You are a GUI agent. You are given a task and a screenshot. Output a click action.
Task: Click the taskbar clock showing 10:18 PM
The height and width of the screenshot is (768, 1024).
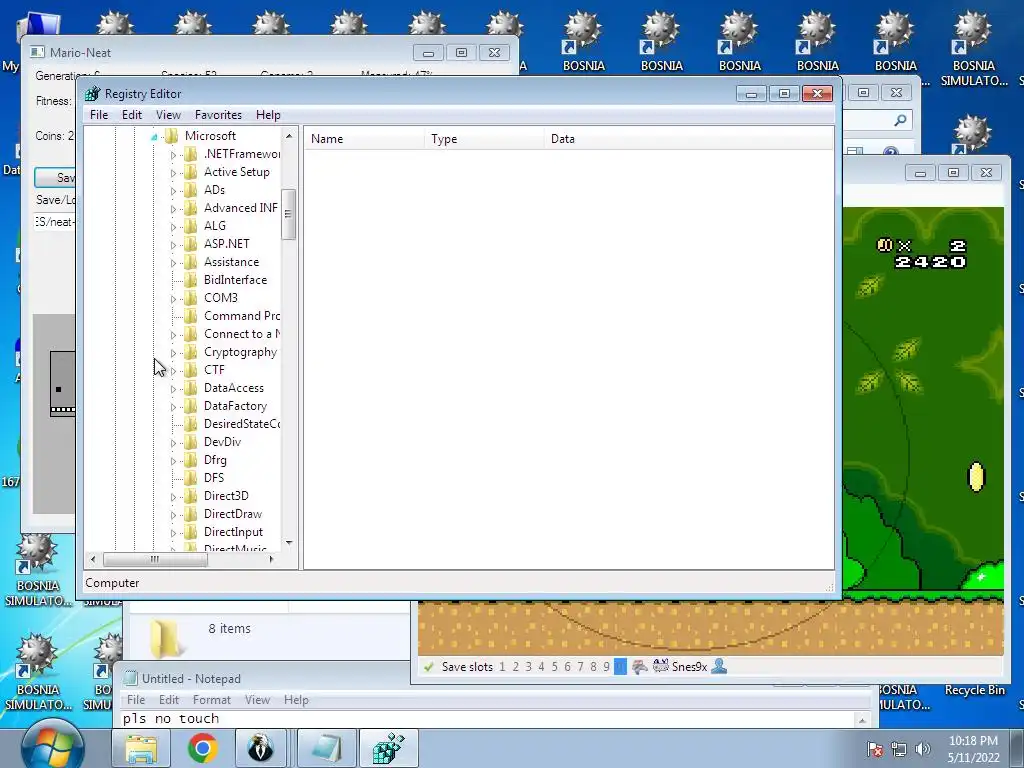[x=973, y=749]
